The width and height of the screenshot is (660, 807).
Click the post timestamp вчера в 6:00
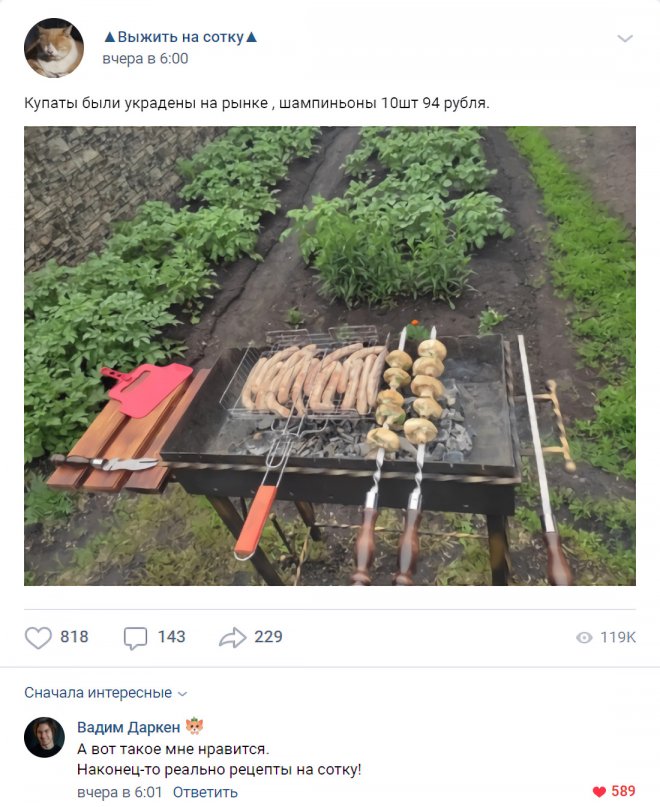pos(145,59)
